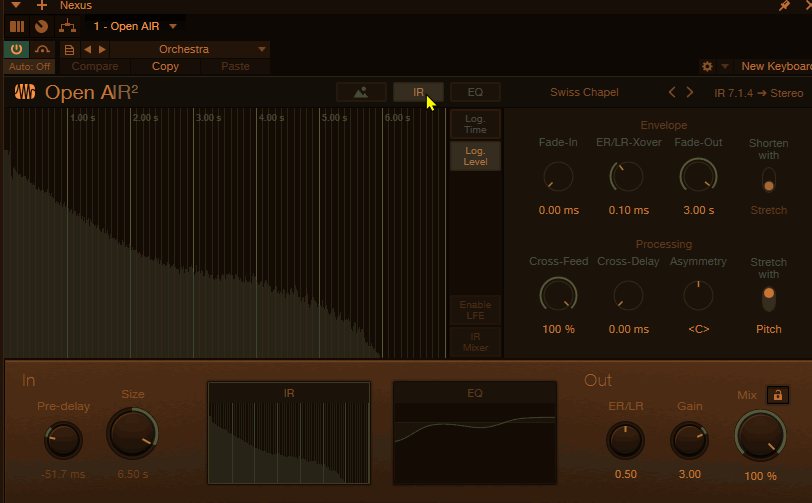This screenshot has width=812, height=503.
Task: Click the Stretch with Pitch switch
Action: [768, 297]
